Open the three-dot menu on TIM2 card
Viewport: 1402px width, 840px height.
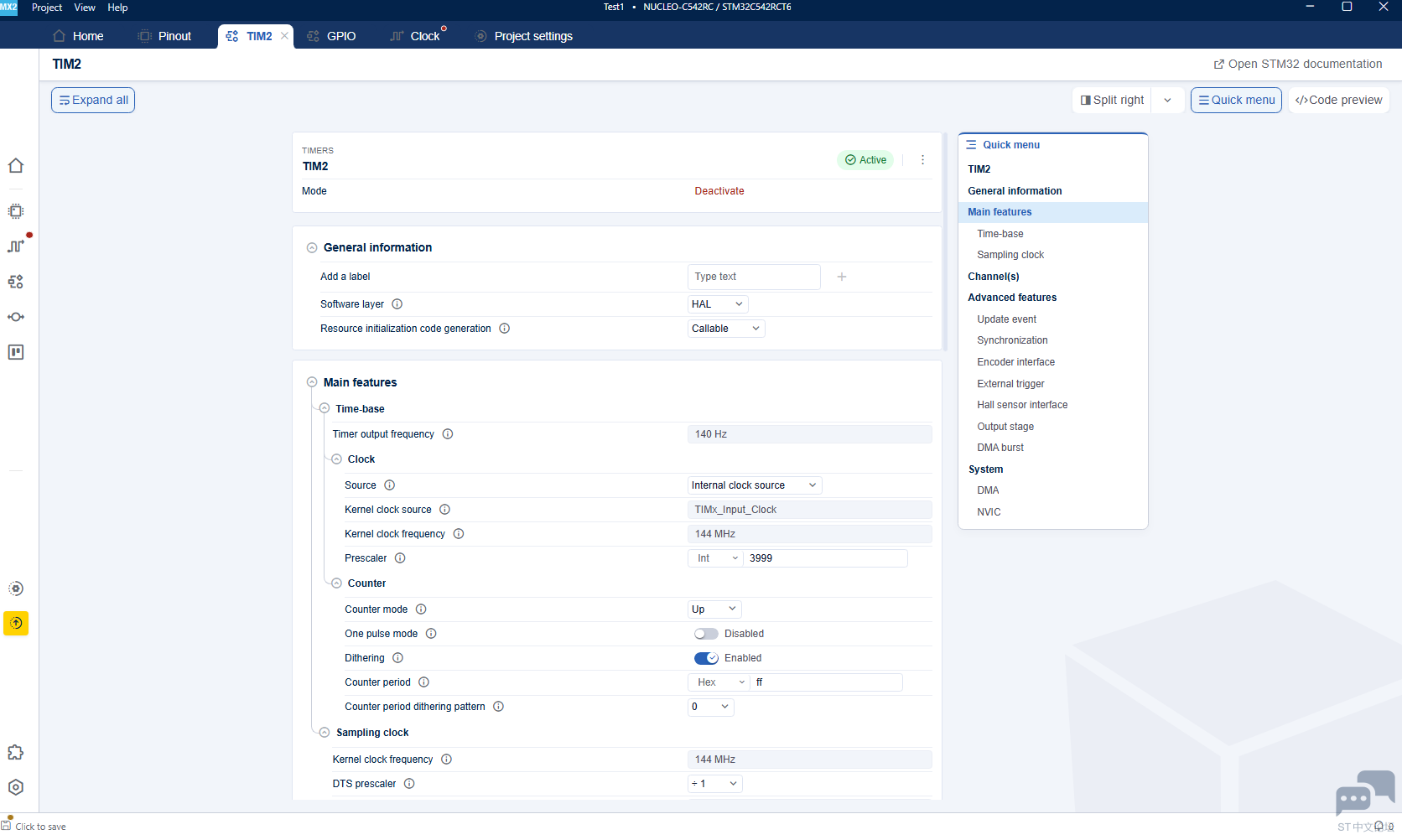922,160
